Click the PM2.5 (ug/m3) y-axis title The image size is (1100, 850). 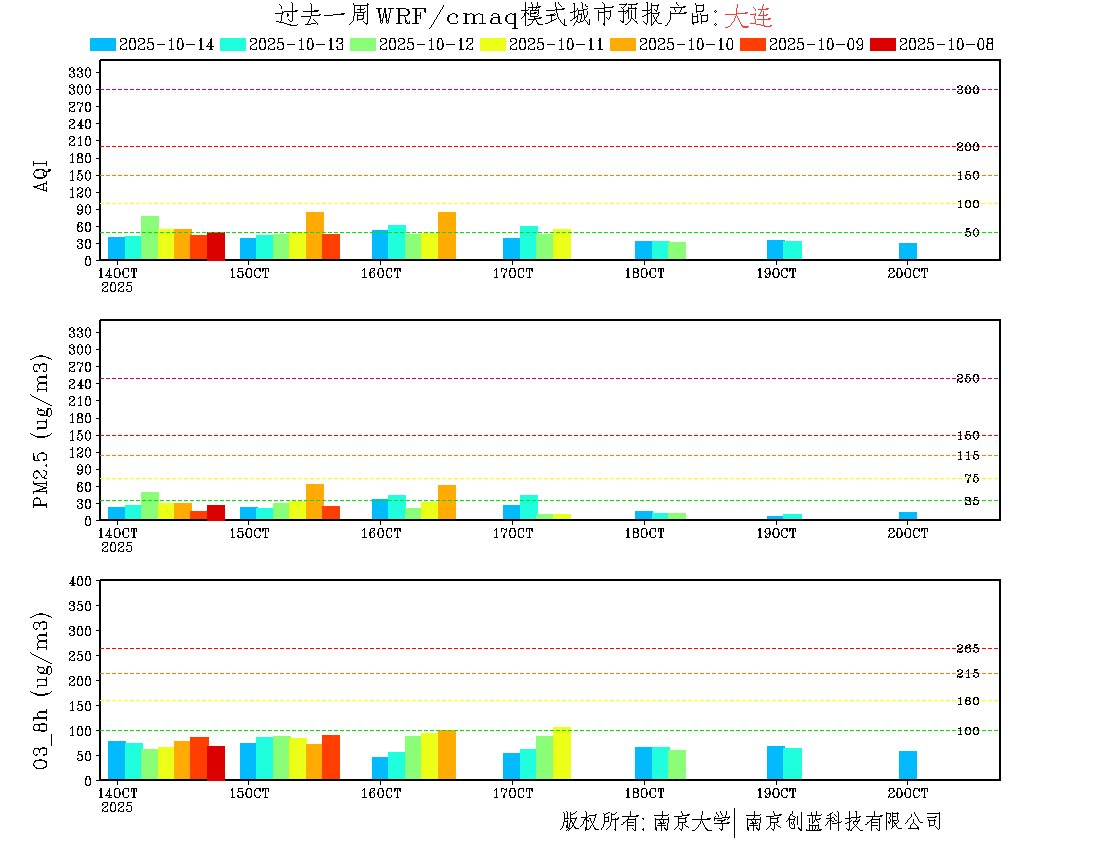tap(42, 431)
